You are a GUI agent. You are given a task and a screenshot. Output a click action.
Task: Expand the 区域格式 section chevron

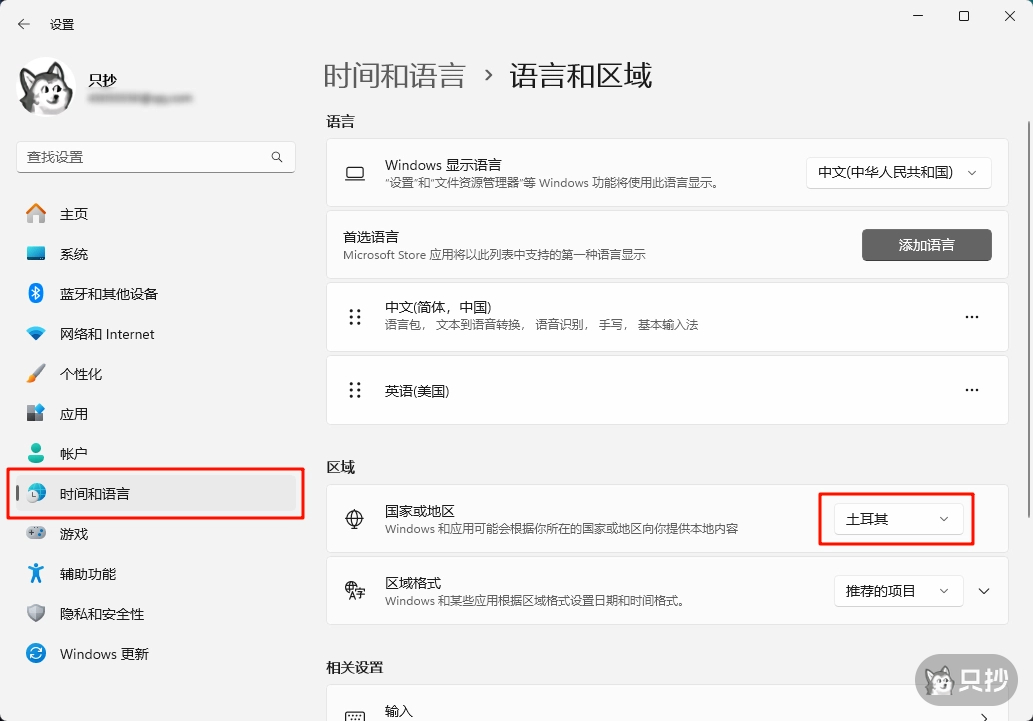click(984, 591)
